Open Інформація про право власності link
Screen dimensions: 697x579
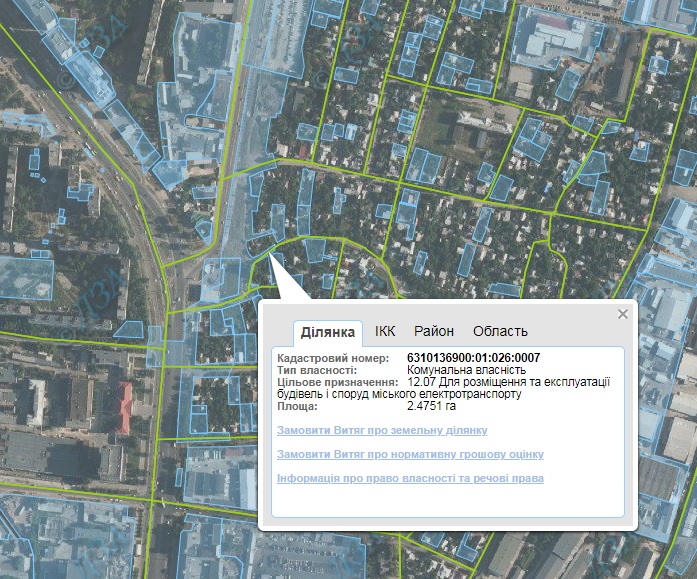pos(410,478)
